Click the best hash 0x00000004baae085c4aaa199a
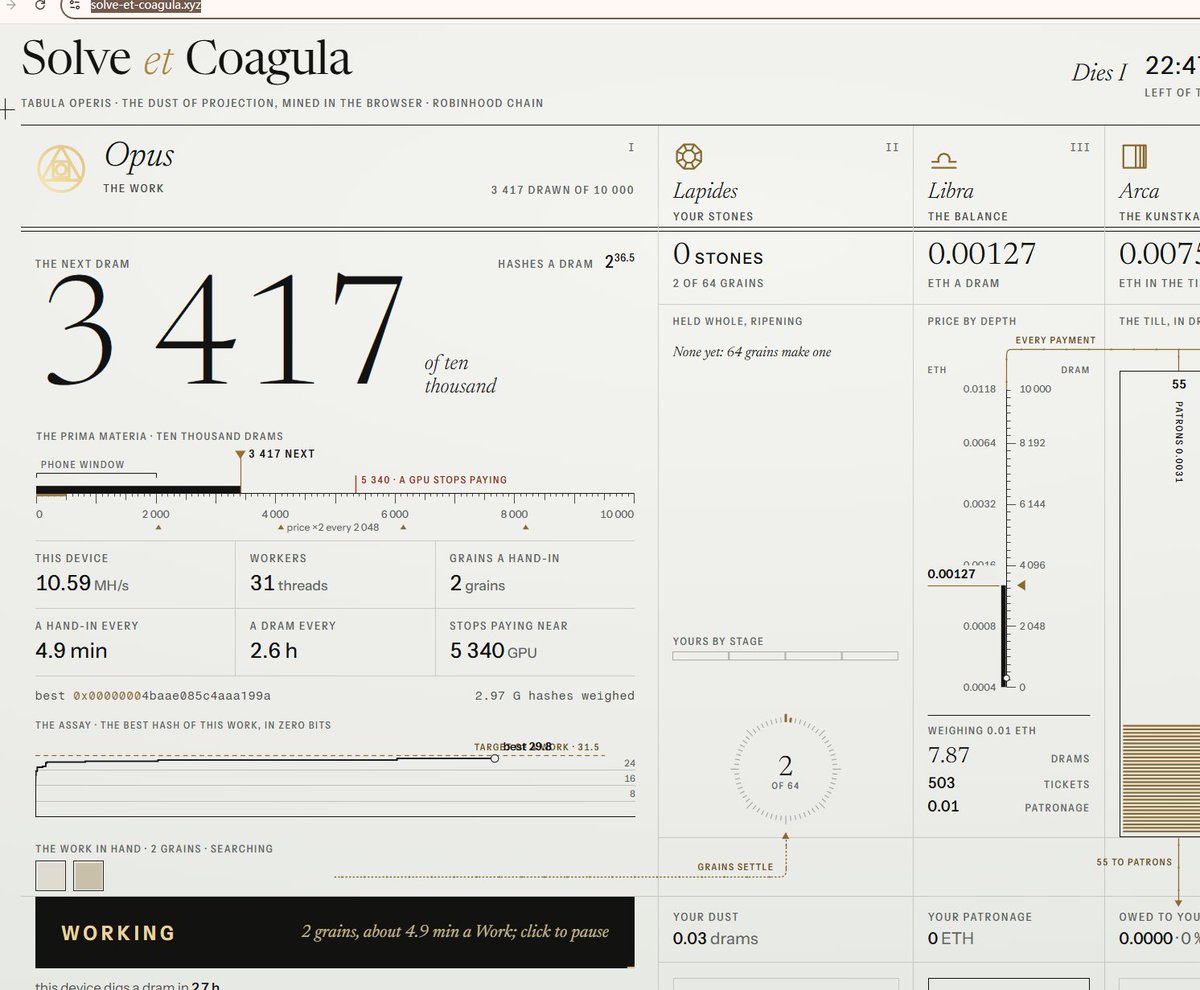The width and height of the screenshot is (1200, 990). [171, 695]
